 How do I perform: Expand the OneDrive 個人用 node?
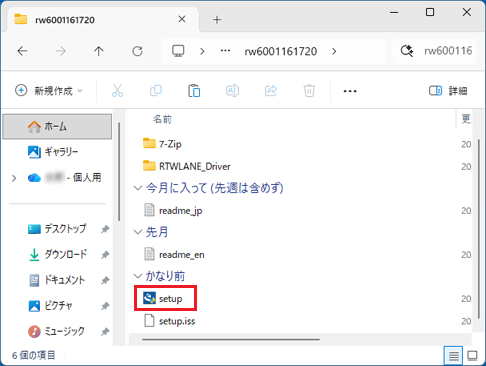tap(14, 178)
